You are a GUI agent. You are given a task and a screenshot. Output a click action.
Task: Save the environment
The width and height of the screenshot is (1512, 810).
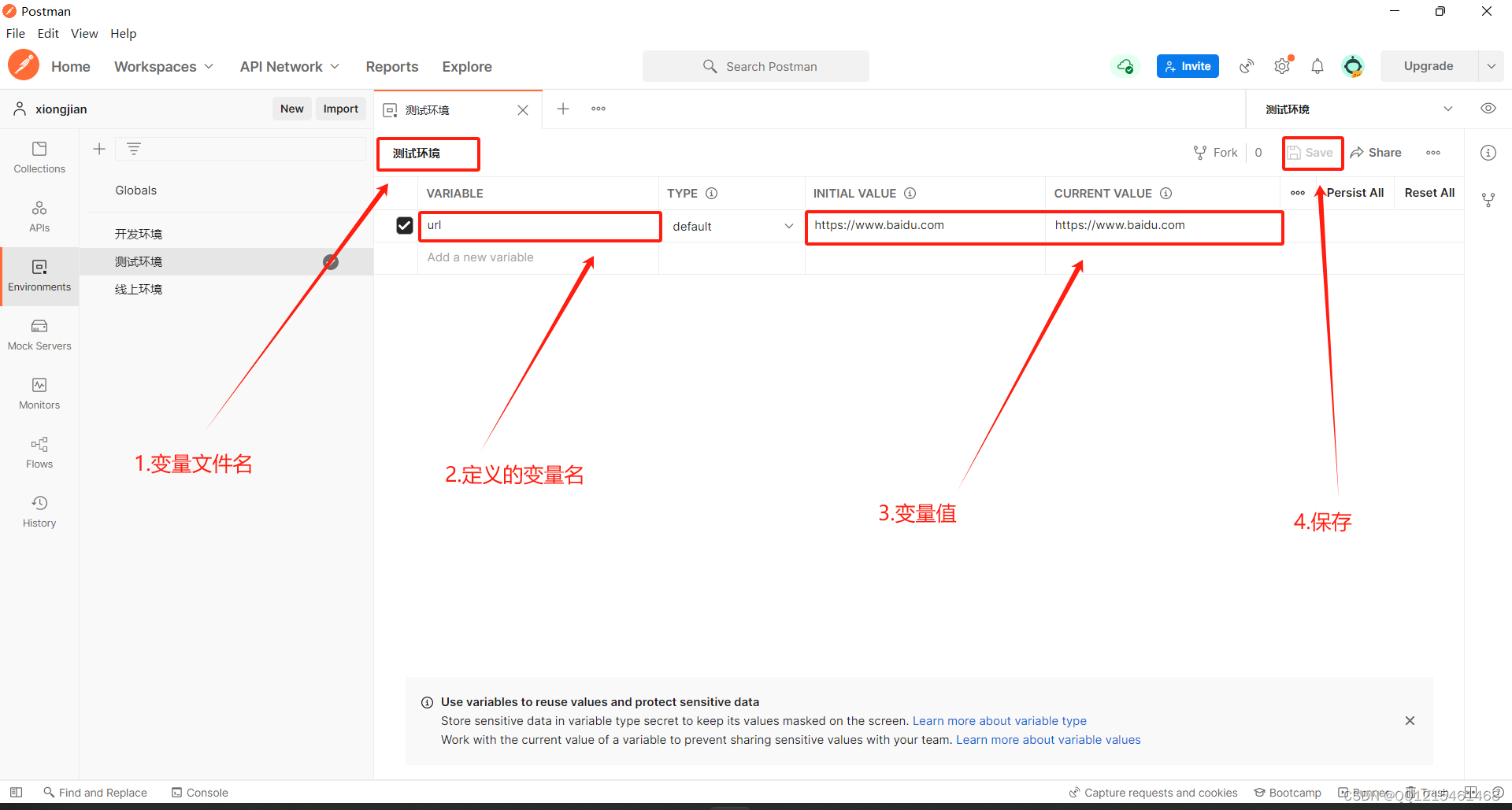click(1310, 153)
